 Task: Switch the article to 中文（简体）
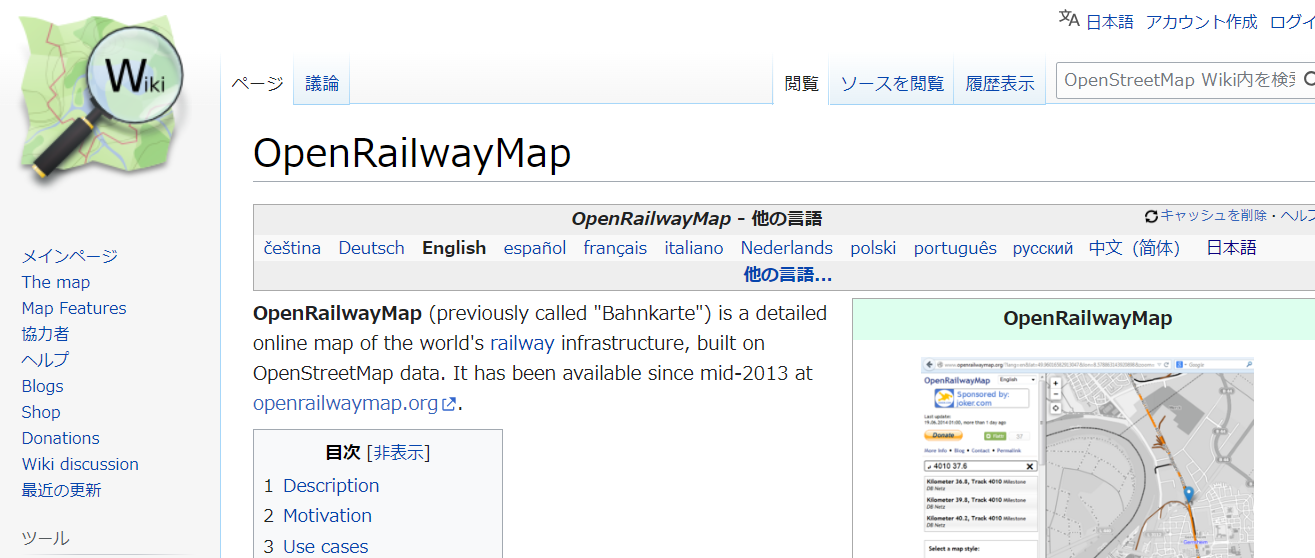1135,248
